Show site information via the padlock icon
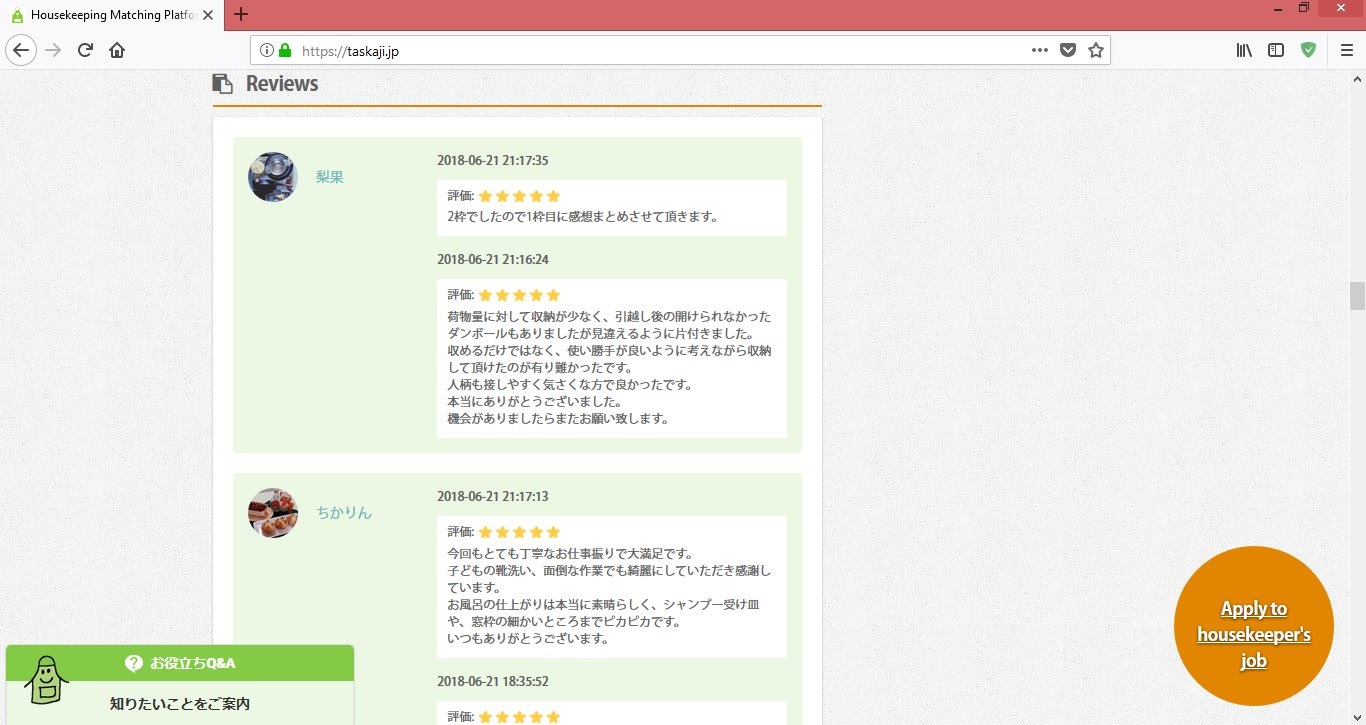This screenshot has height=725, width=1366. (x=285, y=50)
